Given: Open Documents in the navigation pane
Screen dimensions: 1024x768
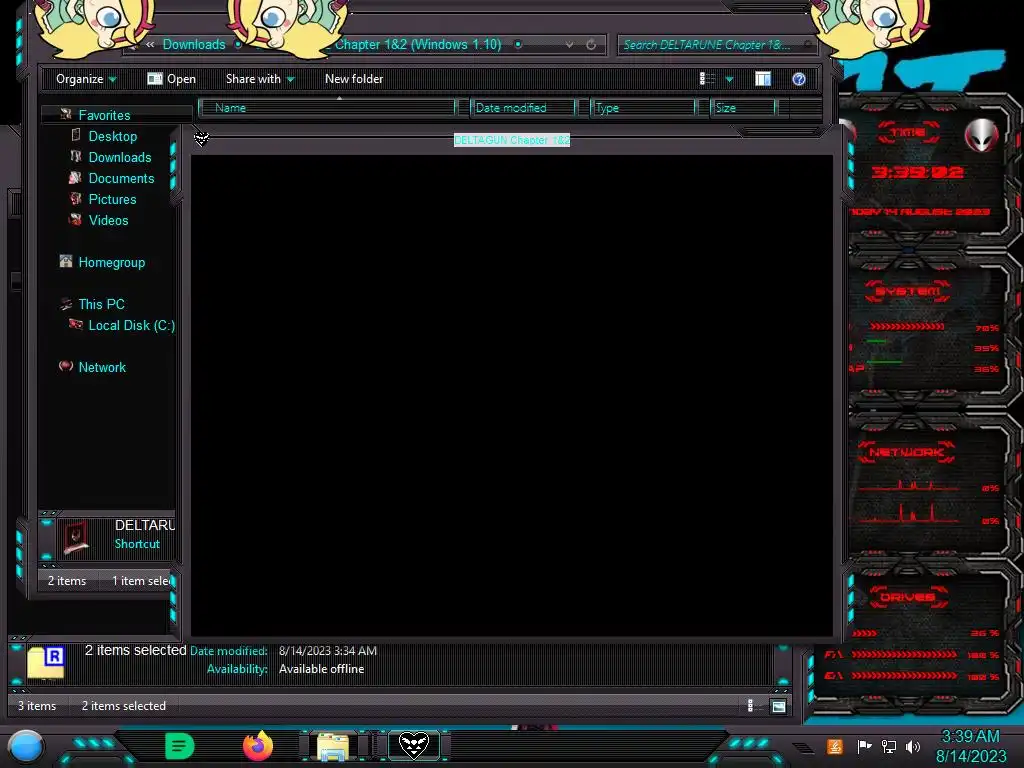Looking at the screenshot, I should (x=121, y=178).
